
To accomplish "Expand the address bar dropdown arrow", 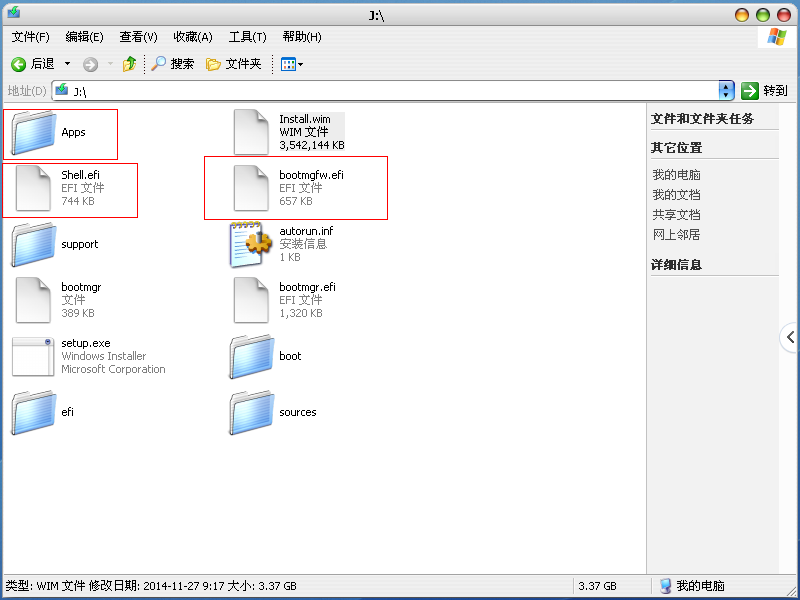I will [727, 91].
